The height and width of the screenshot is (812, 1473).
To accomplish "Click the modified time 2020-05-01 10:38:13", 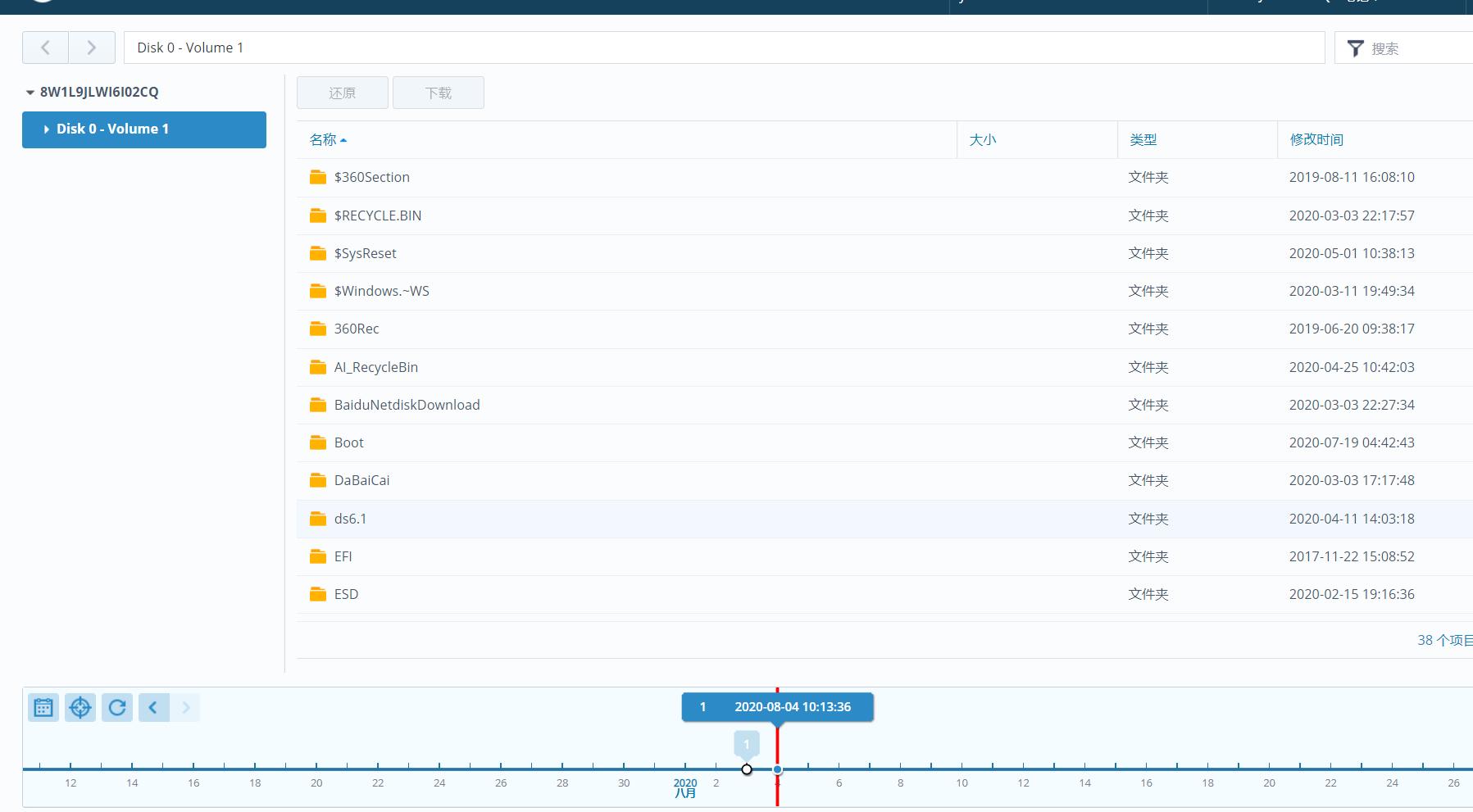I will tap(1352, 253).
